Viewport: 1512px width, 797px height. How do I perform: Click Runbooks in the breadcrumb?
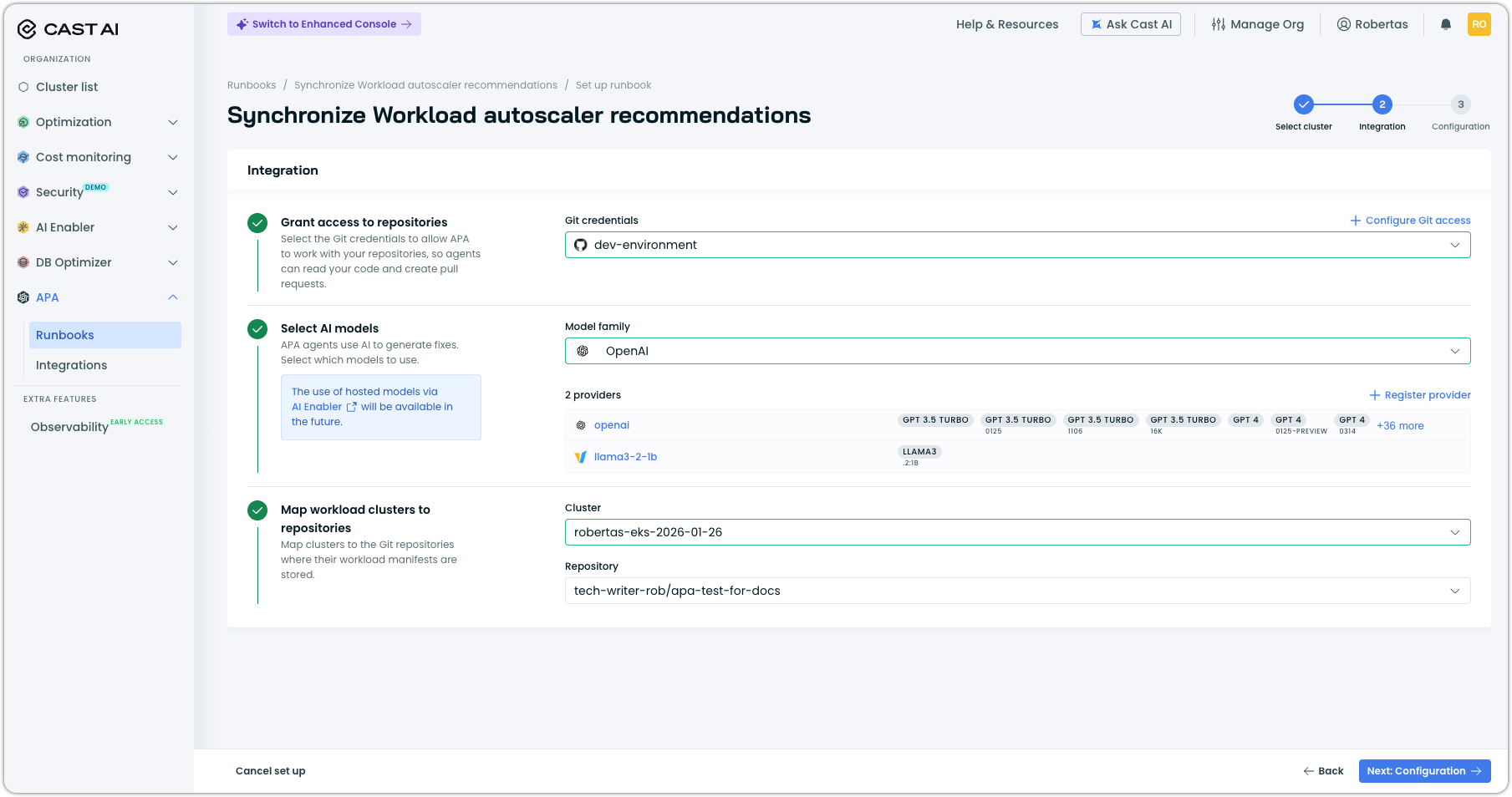[252, 85]
